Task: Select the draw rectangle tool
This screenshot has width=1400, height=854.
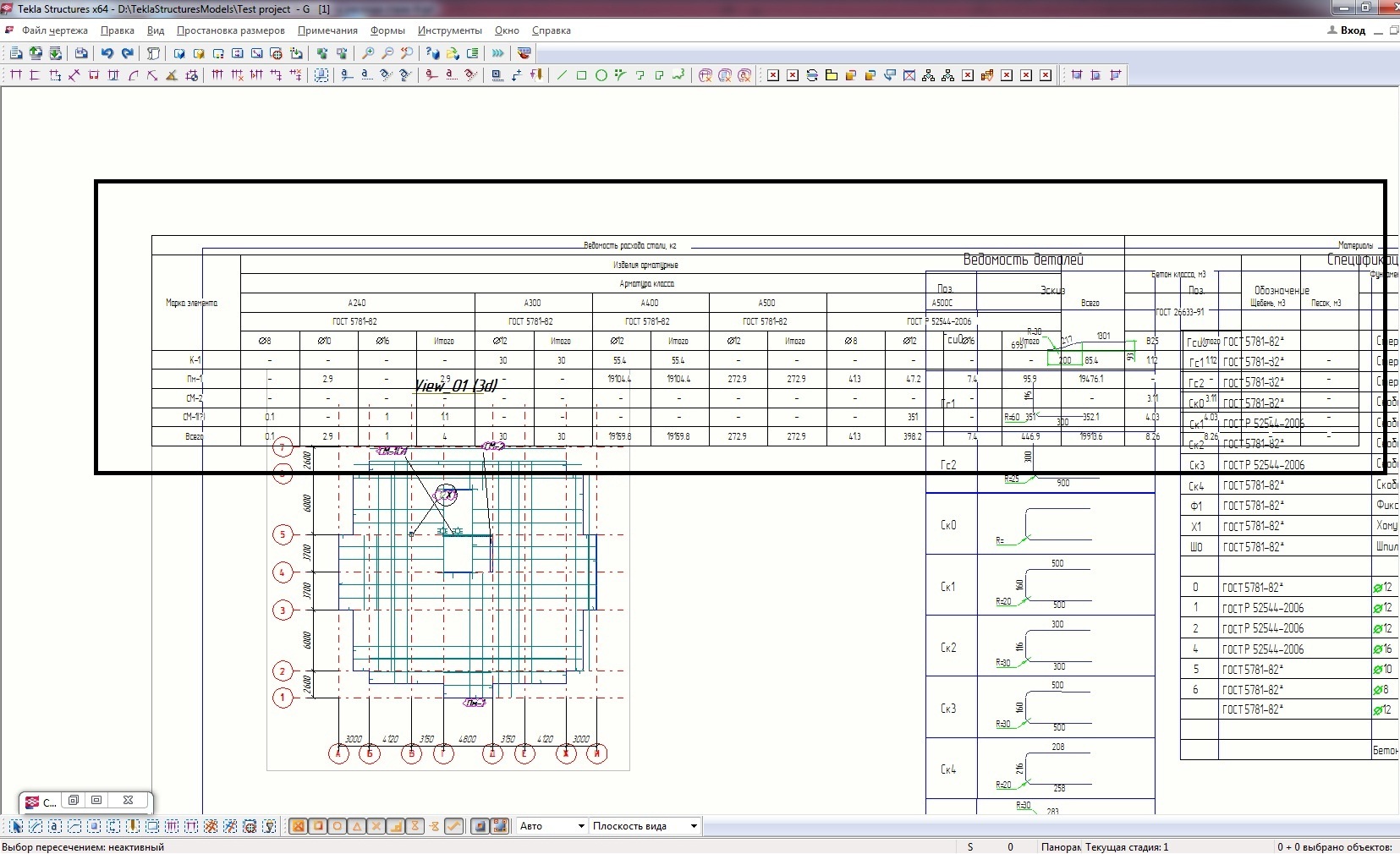Action: 581,75
